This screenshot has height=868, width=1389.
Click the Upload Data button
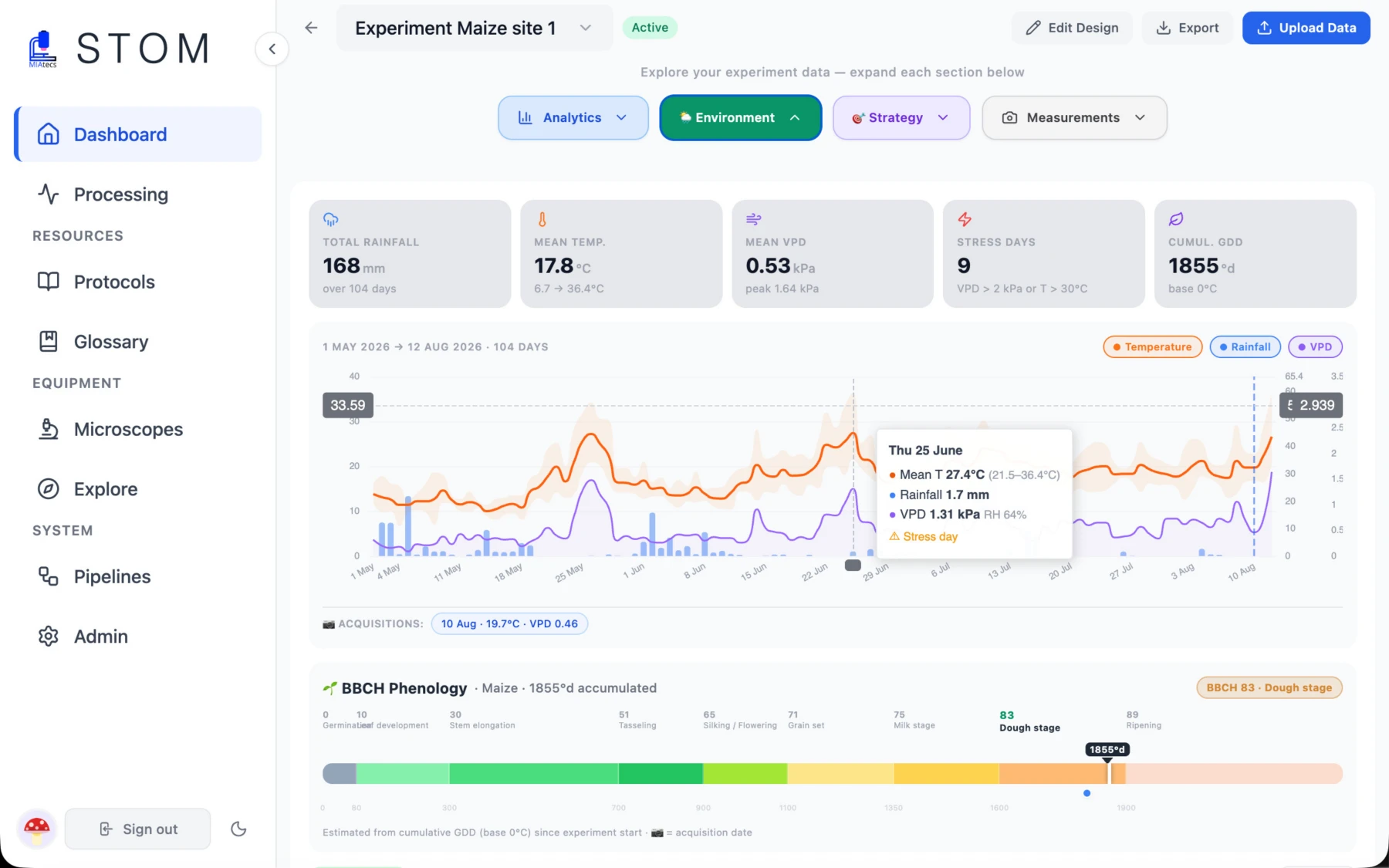[x=1306, y=28]
